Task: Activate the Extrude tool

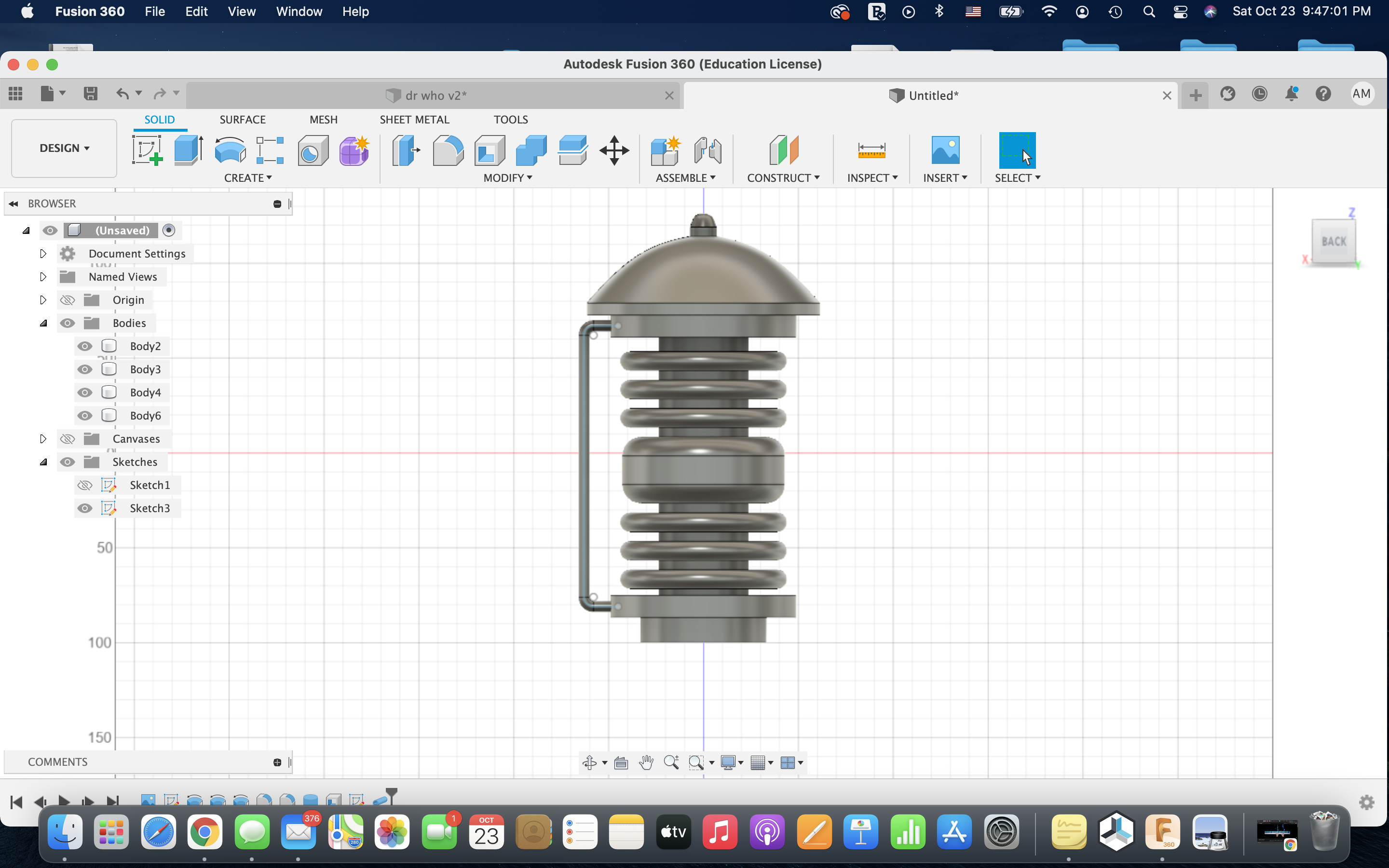Action: click(x=188, y=150)
